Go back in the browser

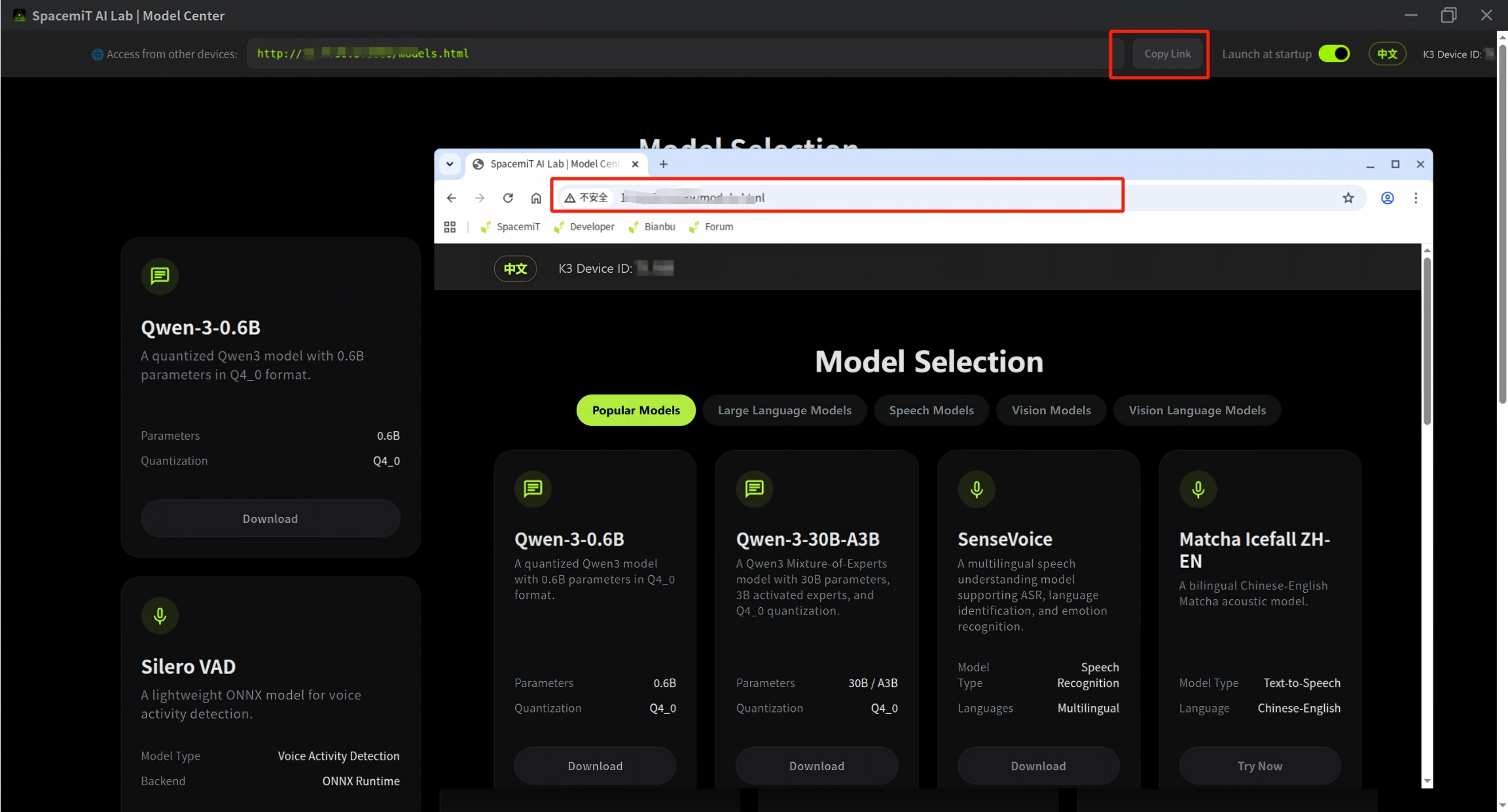[x=452, y=198]
